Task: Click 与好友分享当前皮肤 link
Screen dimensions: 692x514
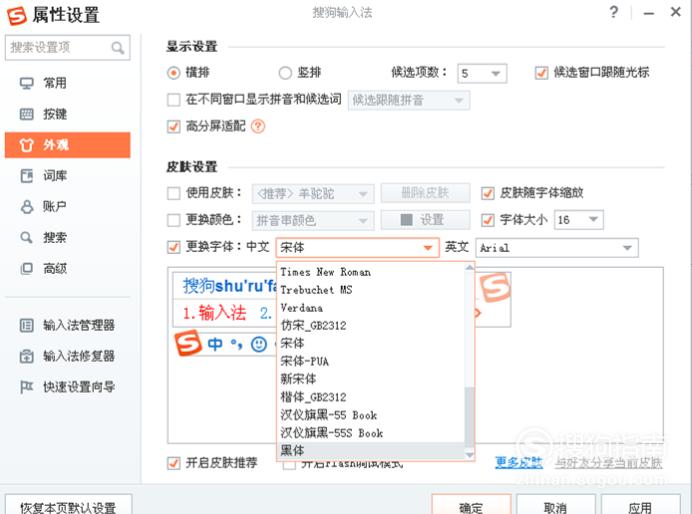Action: coord(609,462)
